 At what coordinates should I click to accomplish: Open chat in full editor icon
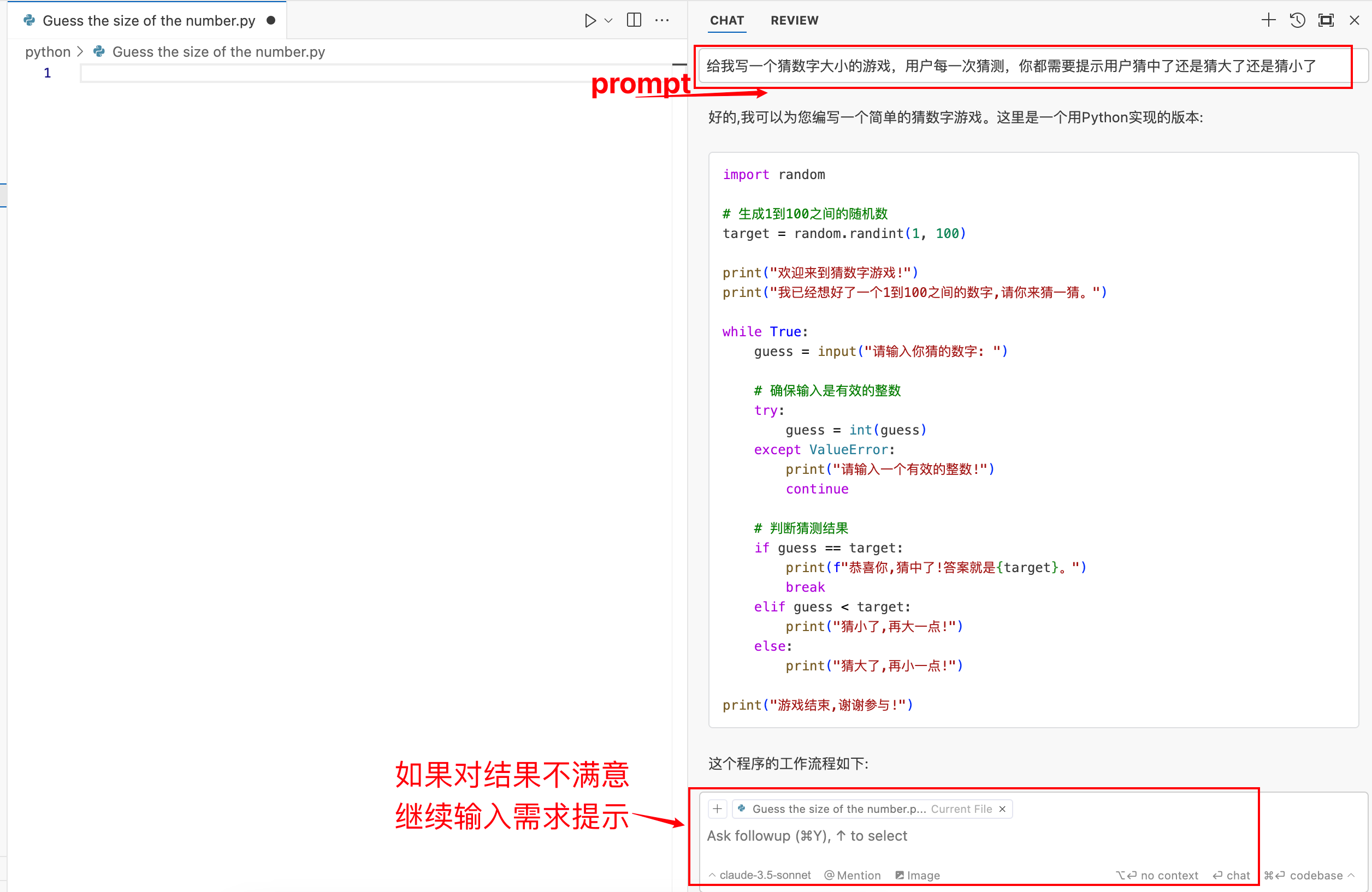click(1326, 21)
